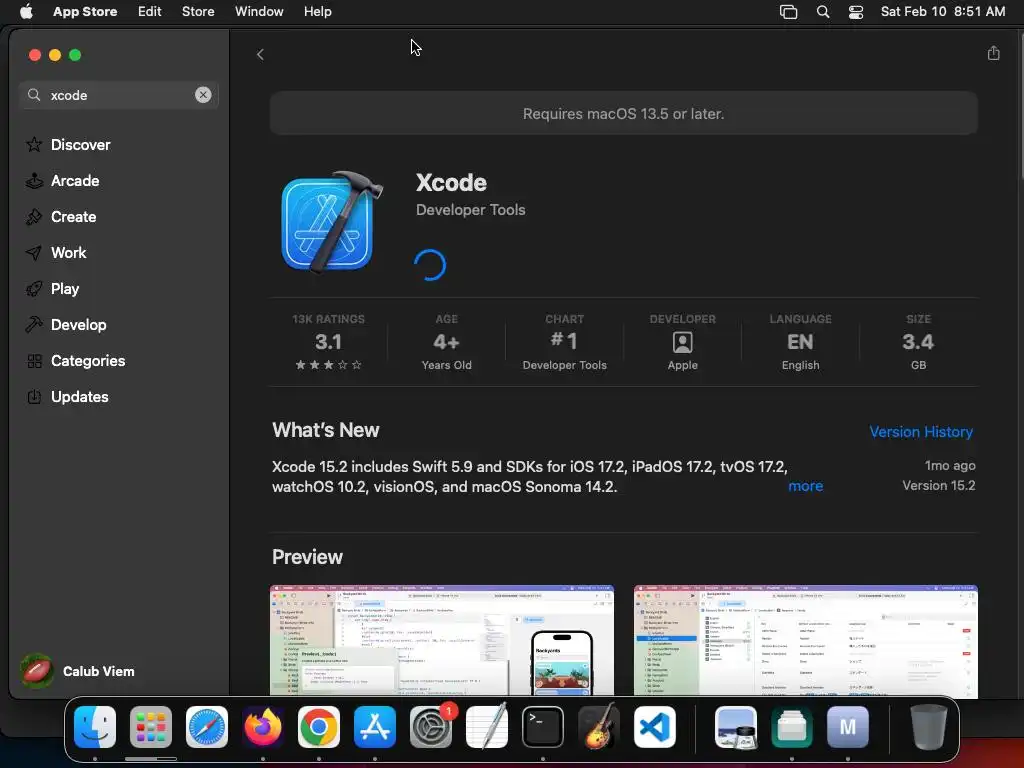Open Control Center in menu bar

click(856, 12)
